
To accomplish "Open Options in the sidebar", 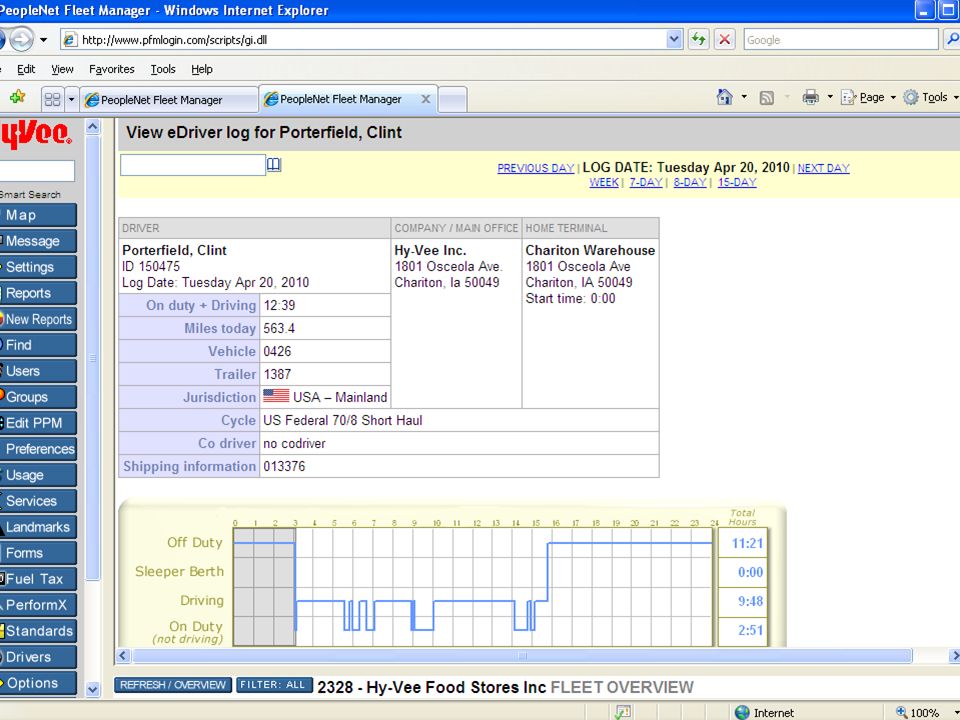I will (38, 683).
